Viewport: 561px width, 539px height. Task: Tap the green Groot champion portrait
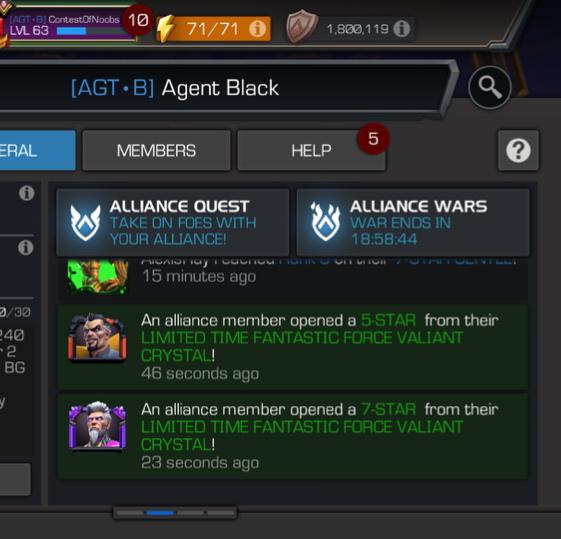click(x=98, y=276)
